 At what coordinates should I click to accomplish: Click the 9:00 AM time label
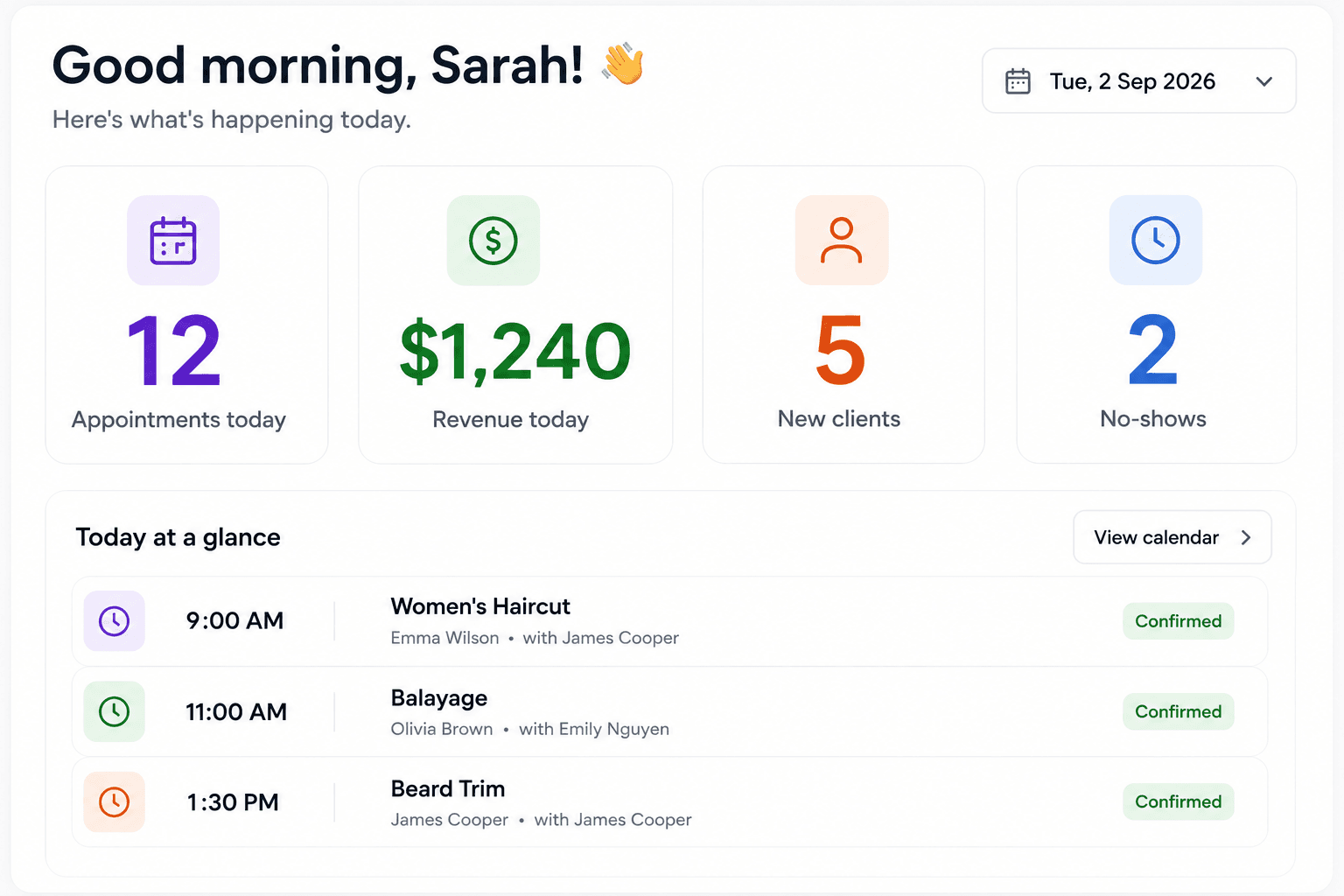tap(234, 621)
